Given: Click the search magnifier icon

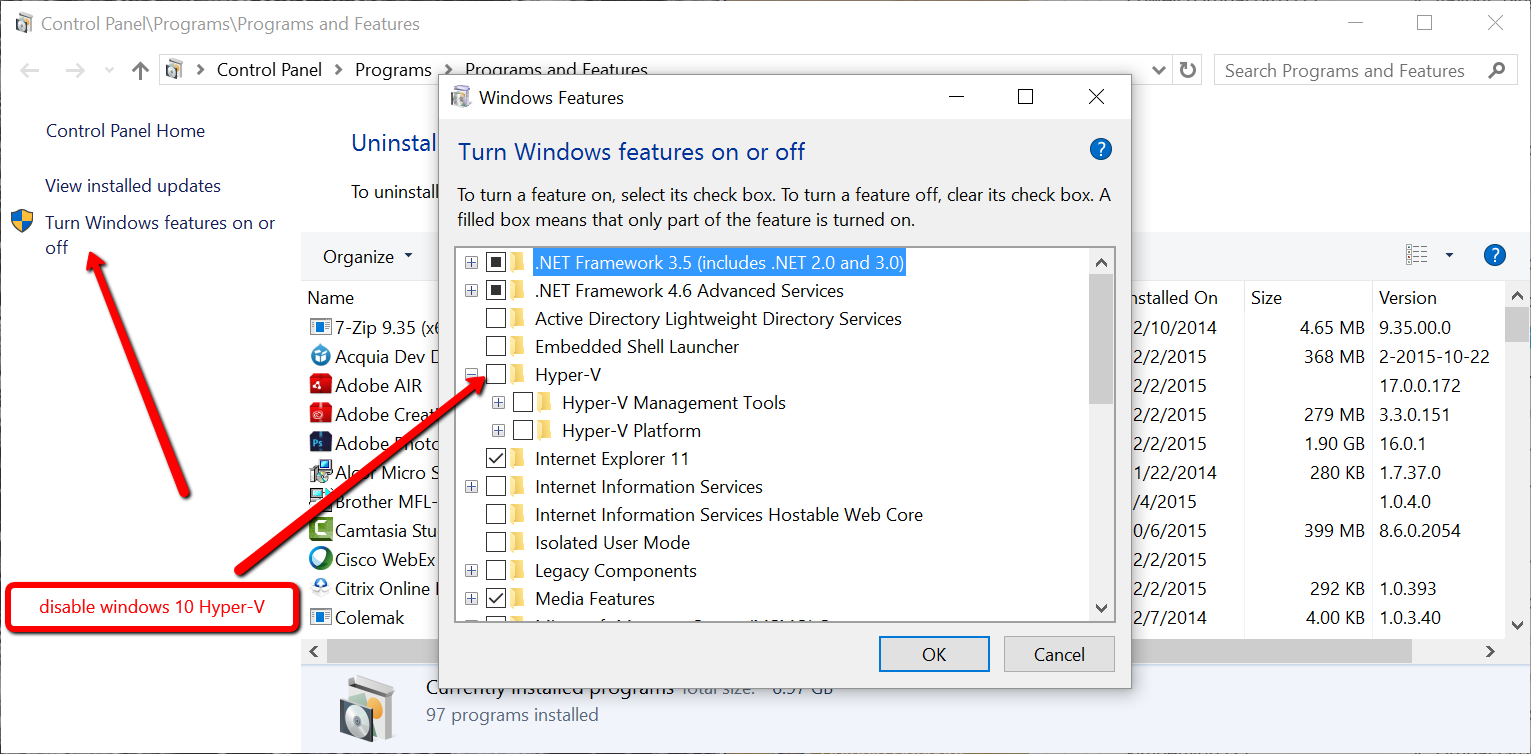Looking at the screenshot, I should point(1496,70).
